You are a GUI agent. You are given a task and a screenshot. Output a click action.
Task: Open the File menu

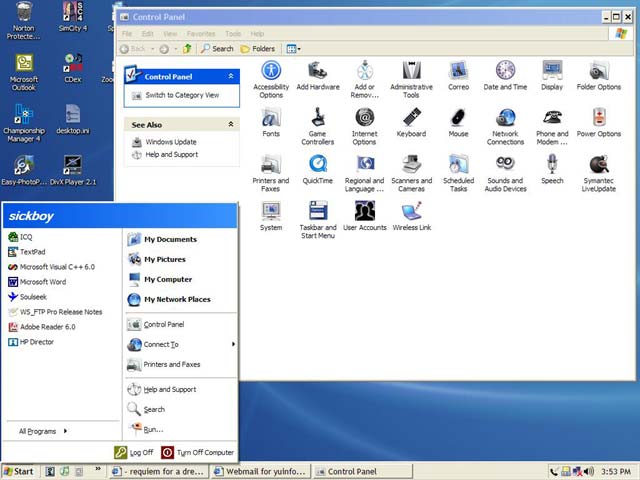(127, 34)
